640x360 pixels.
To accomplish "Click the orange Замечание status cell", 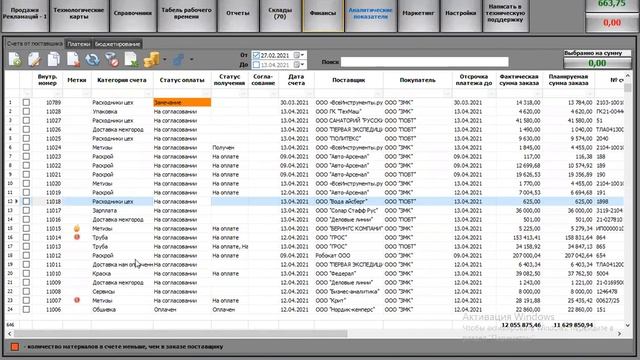I will 182,102.
